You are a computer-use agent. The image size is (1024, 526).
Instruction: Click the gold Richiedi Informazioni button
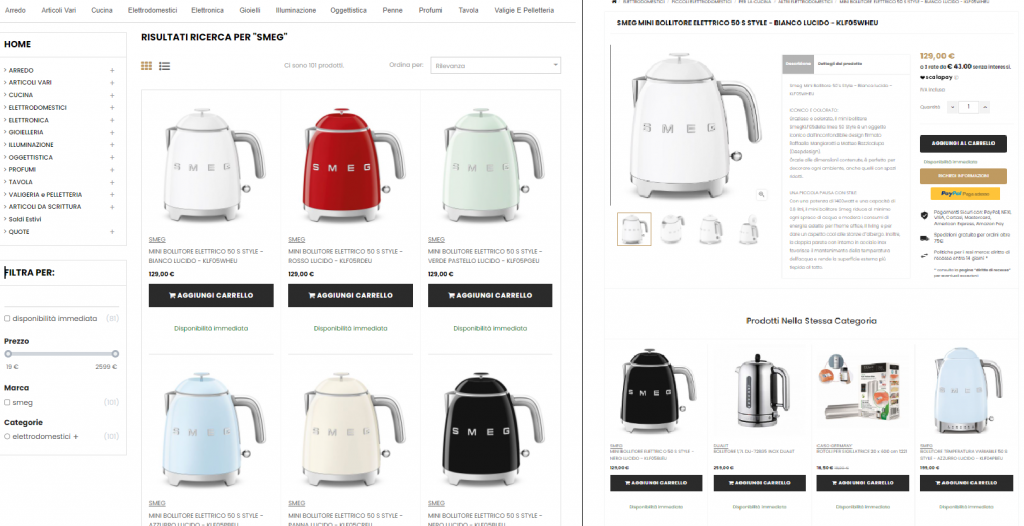[963, 176]
